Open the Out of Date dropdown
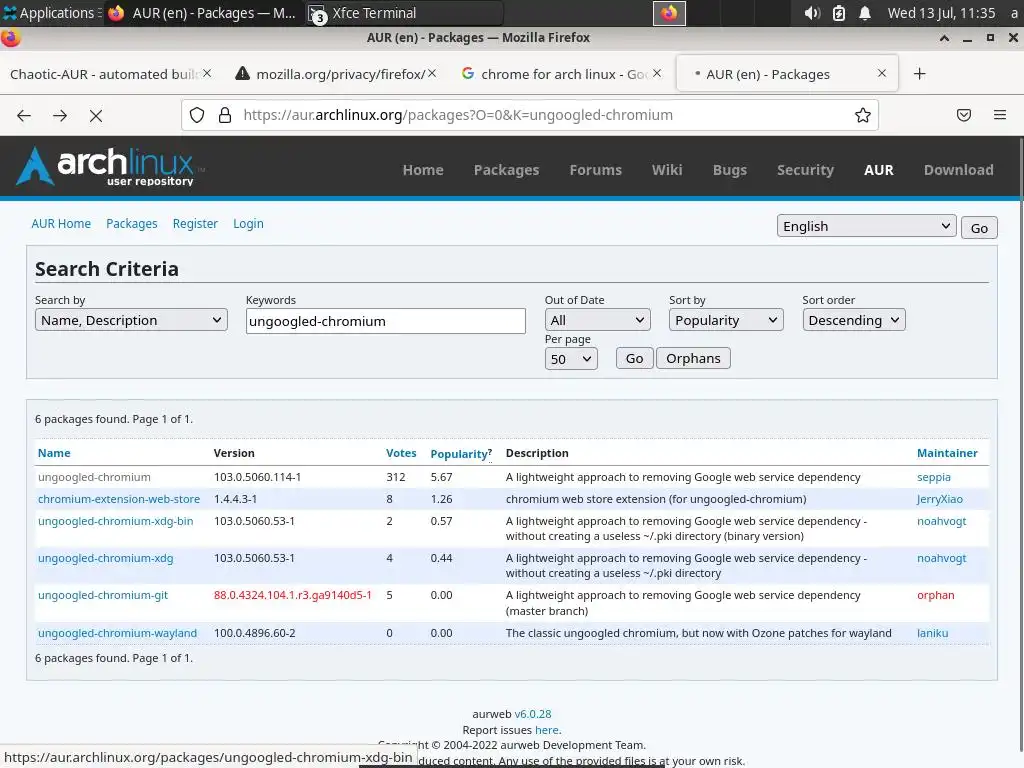1024x768 pixels. tap(598, 320)
